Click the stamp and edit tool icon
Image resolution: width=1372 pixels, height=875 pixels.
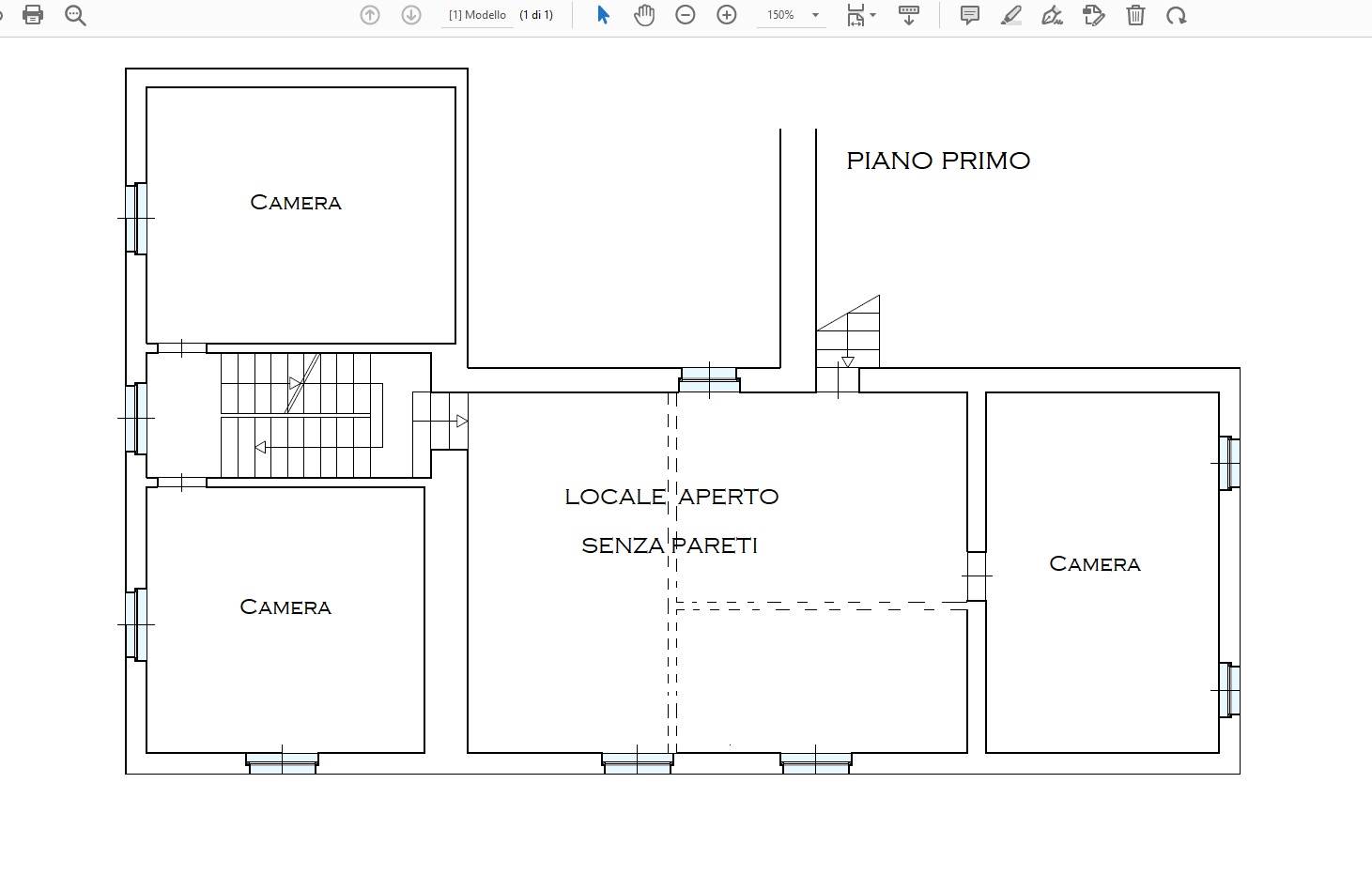[x=1094, y=15]
